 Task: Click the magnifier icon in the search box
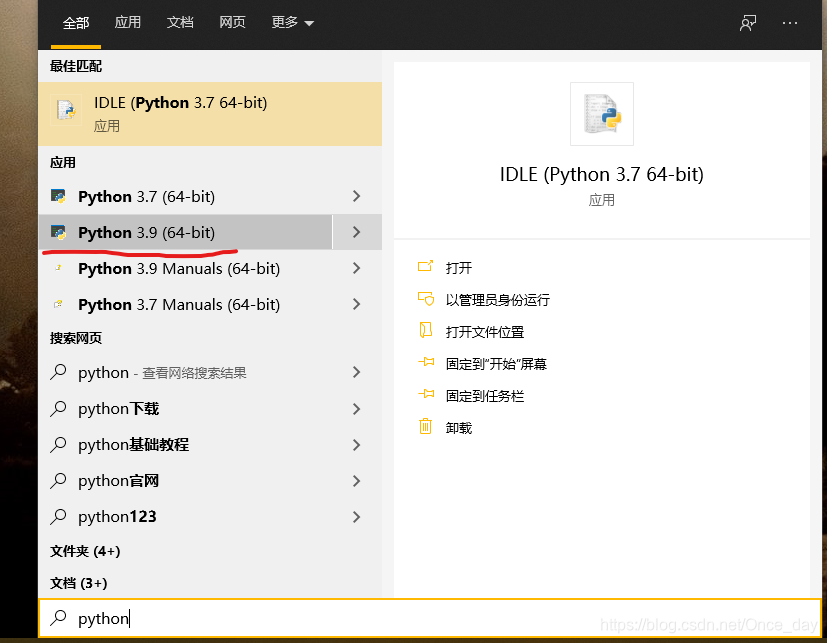(x=58, y=618)
